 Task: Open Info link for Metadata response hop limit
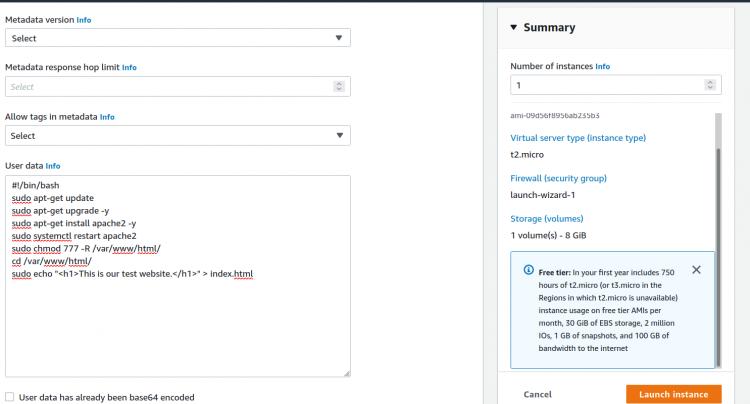click(x=129, y=68)
